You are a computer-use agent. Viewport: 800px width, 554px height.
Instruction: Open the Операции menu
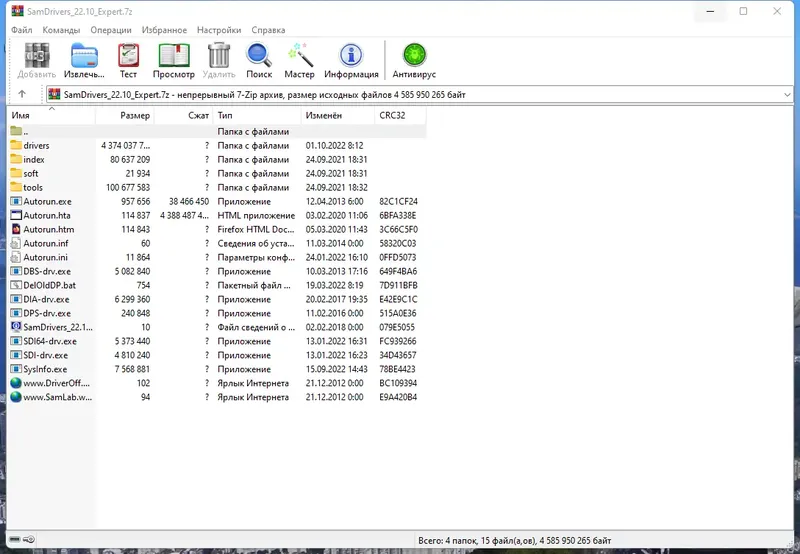click(x=111, y=30)
